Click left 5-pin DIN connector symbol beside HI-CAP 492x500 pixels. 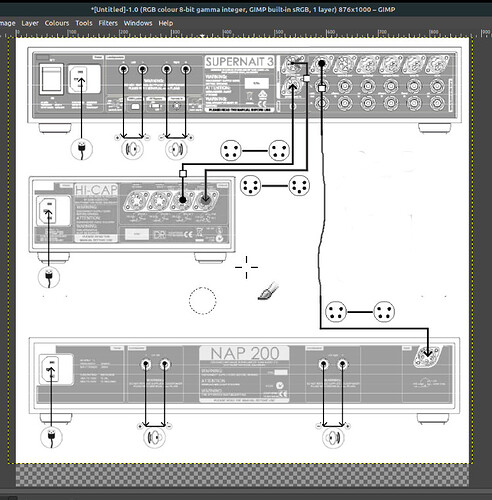click(250, 186)
